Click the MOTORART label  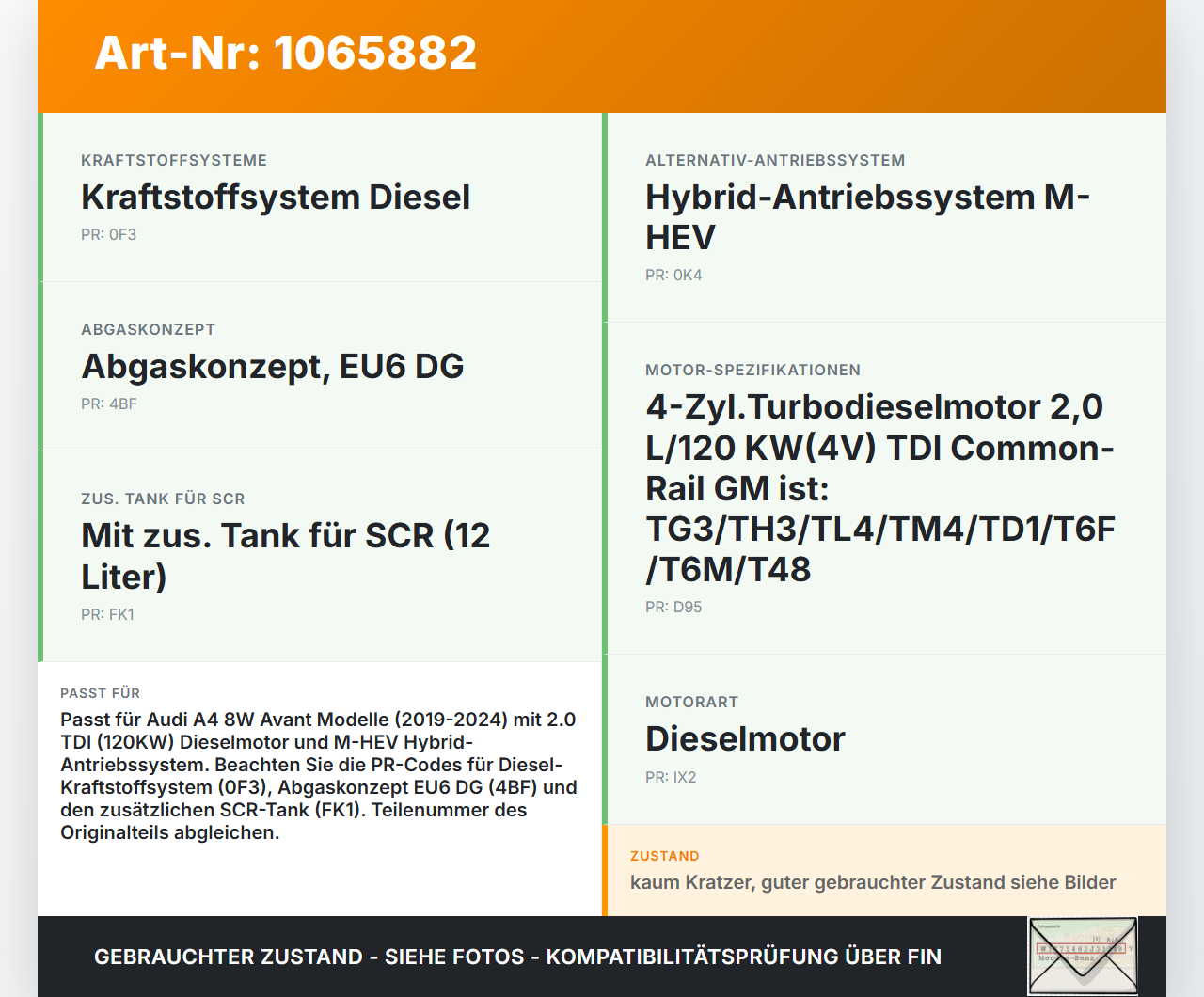click(692, 702)
